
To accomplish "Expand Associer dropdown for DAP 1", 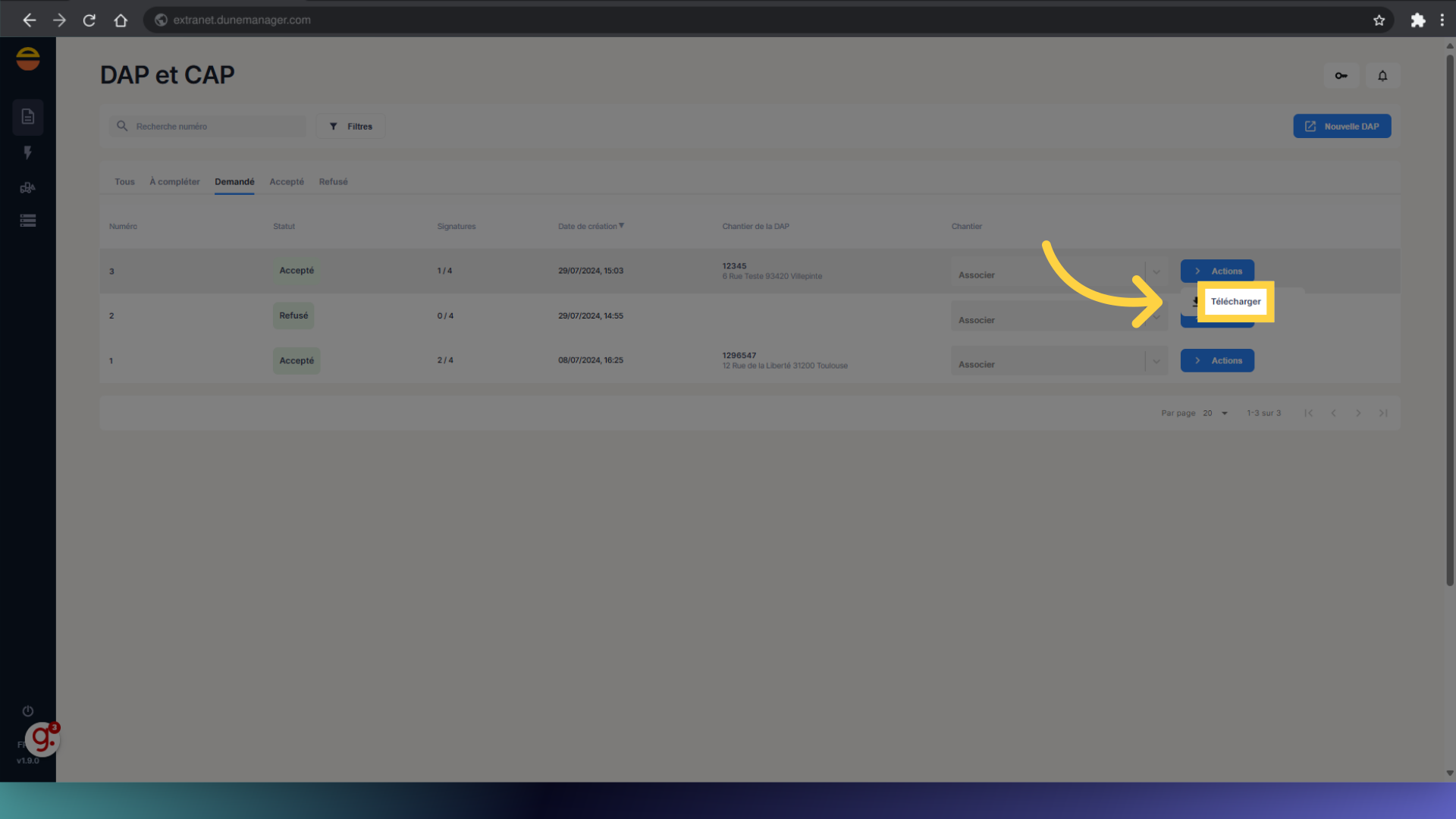I will click(x=1156, y=362).
